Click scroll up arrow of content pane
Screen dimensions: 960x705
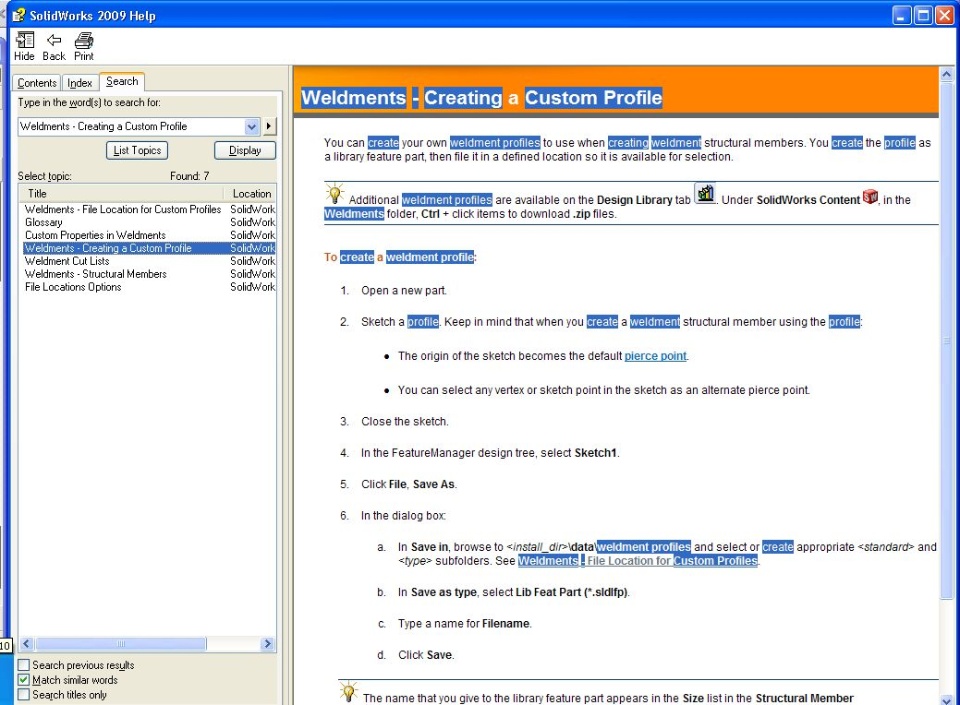(947, 75)
